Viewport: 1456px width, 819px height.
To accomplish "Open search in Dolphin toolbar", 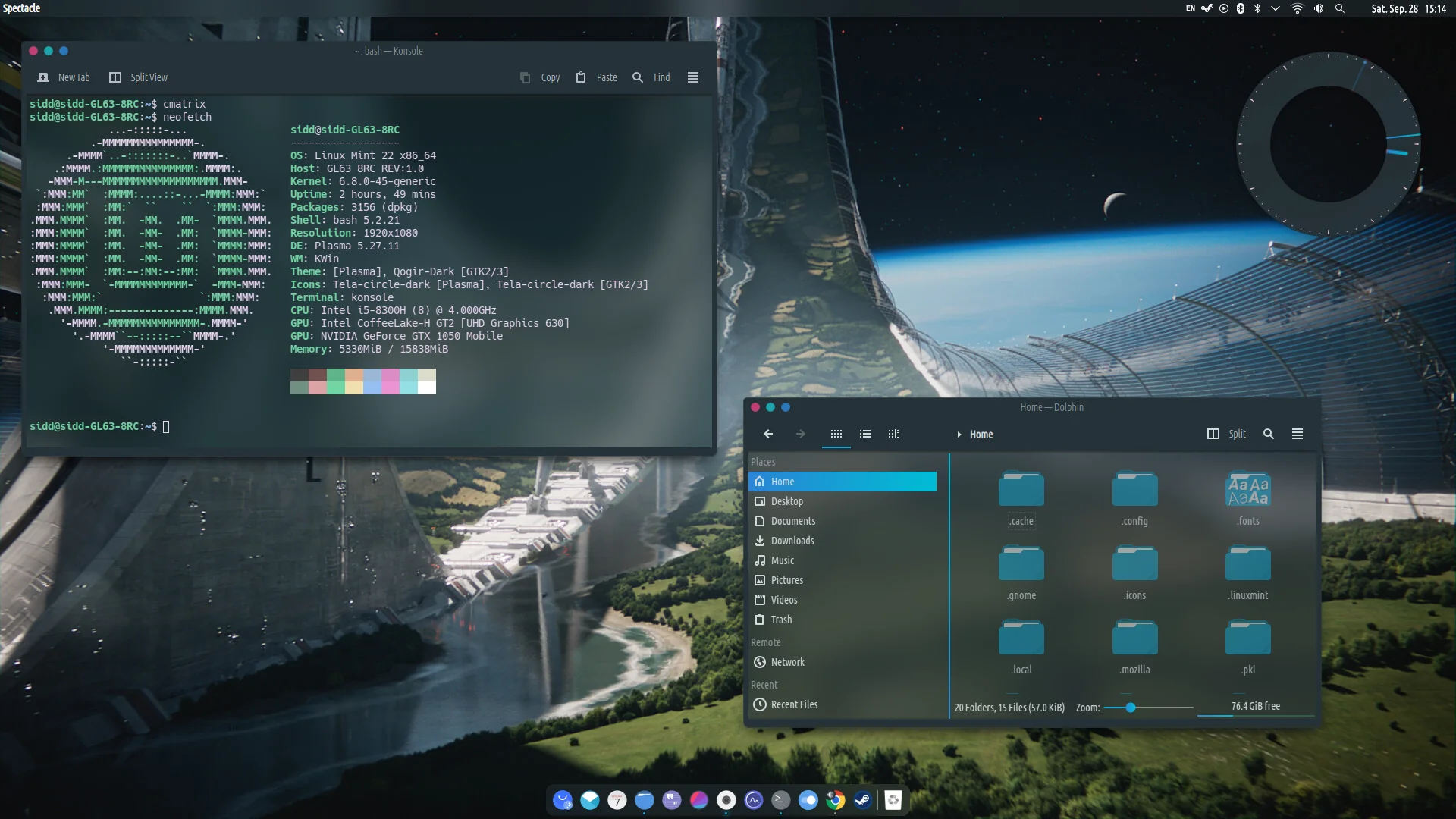I will click(x=1269, y=434).
